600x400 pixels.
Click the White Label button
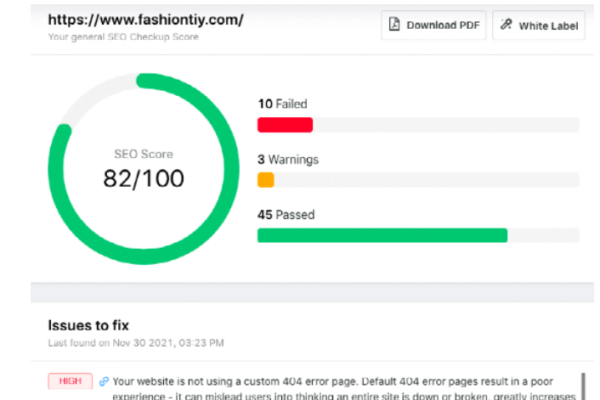click(538, 25)
